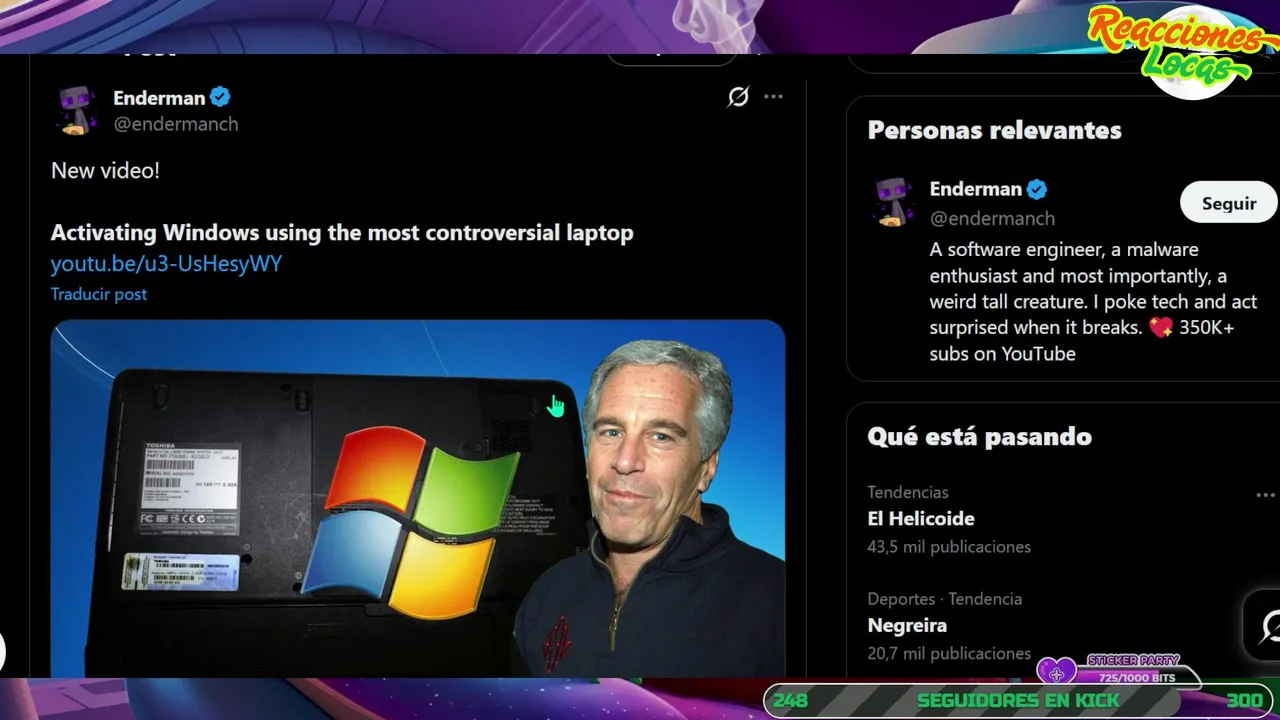
Task: Click the Personas relevantes heading
Action: coord(994,130)
